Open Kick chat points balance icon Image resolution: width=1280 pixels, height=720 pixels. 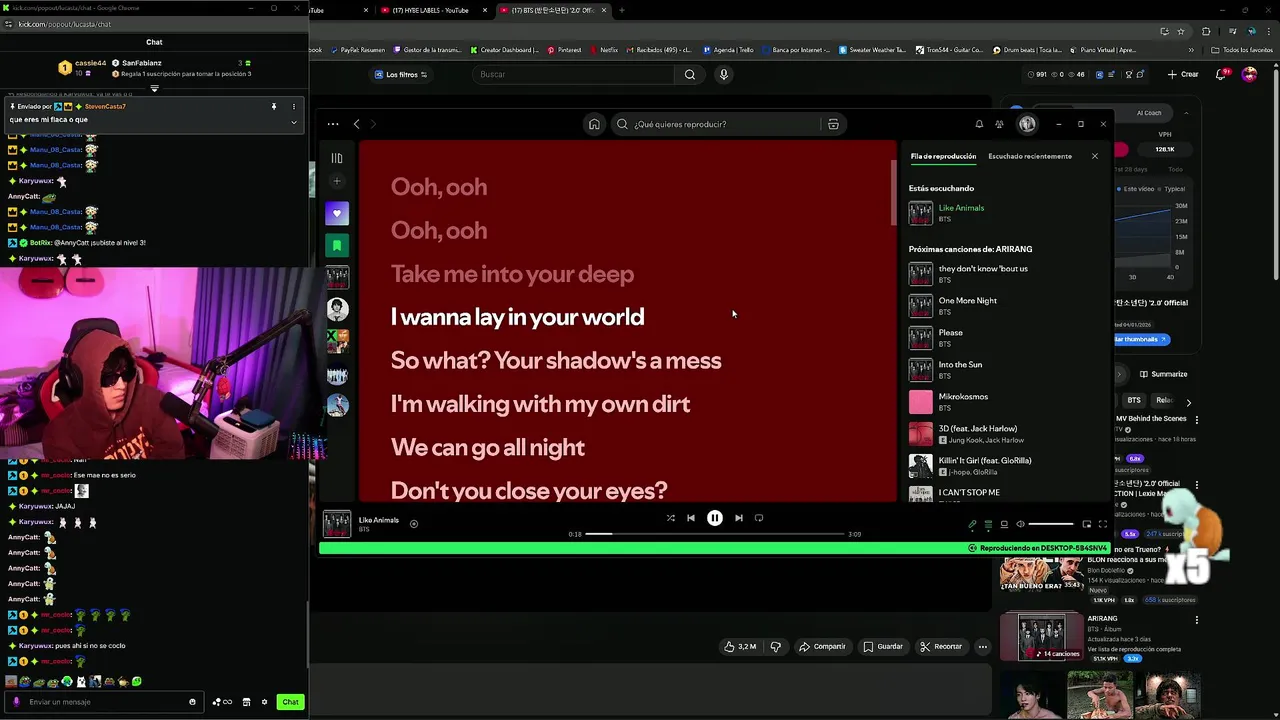tap(222, 702)
